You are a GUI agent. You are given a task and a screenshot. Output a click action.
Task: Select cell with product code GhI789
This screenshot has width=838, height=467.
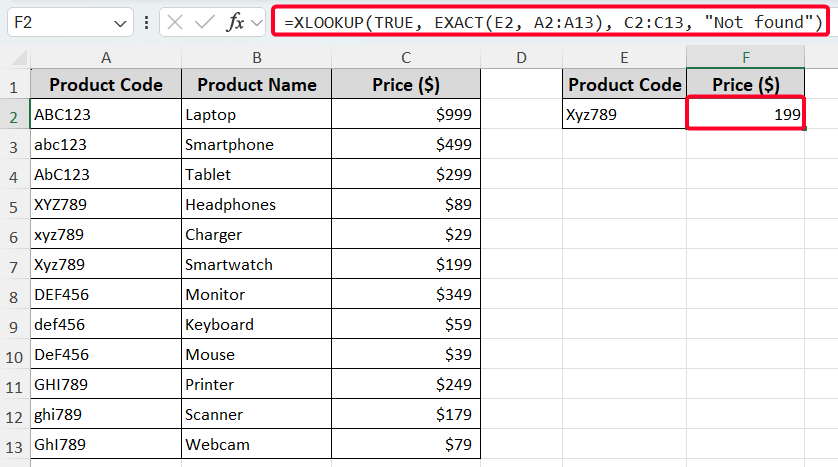point(106,444)
